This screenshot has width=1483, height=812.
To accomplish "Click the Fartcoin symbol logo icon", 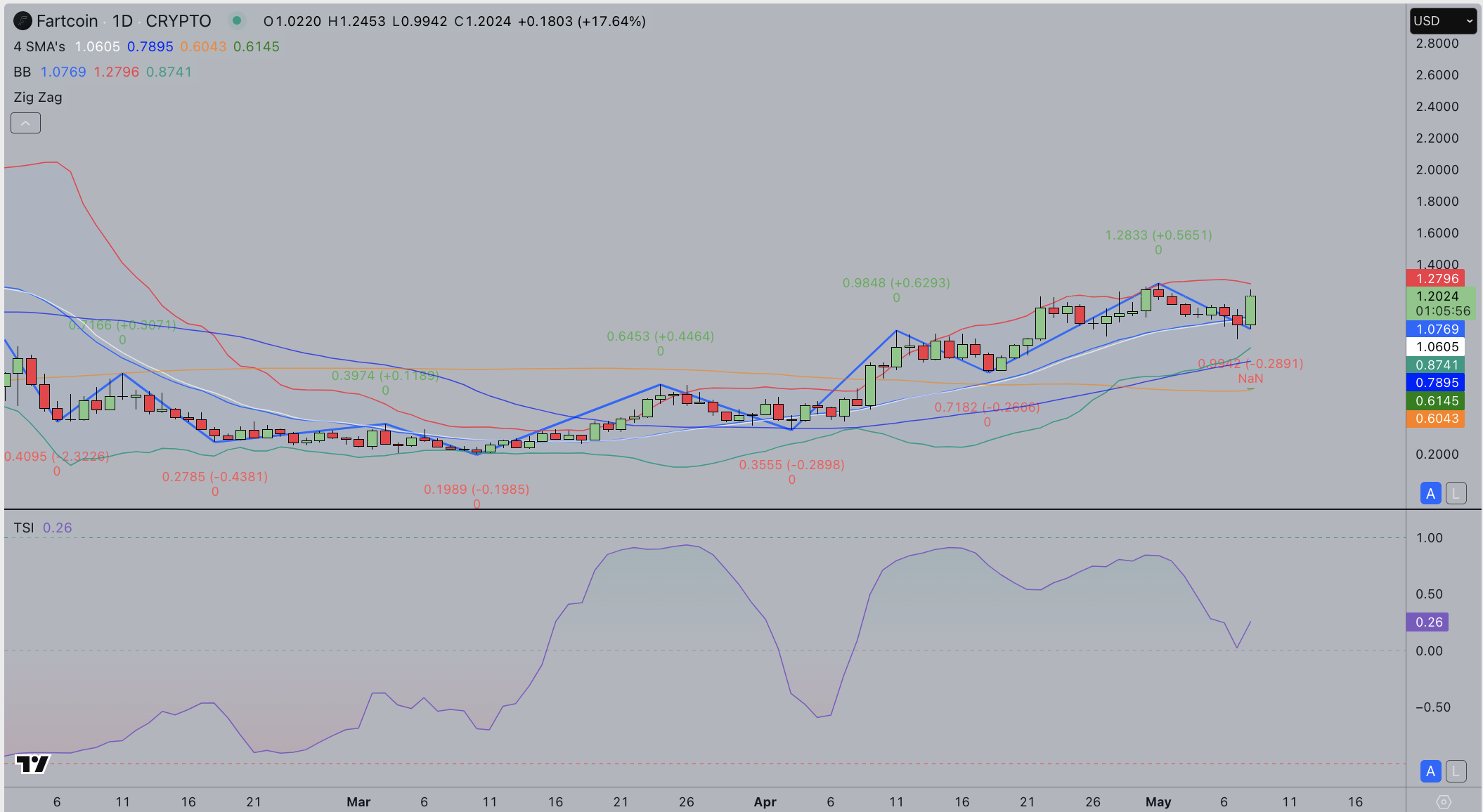I will pyautogui.click(x=22, y=21).
